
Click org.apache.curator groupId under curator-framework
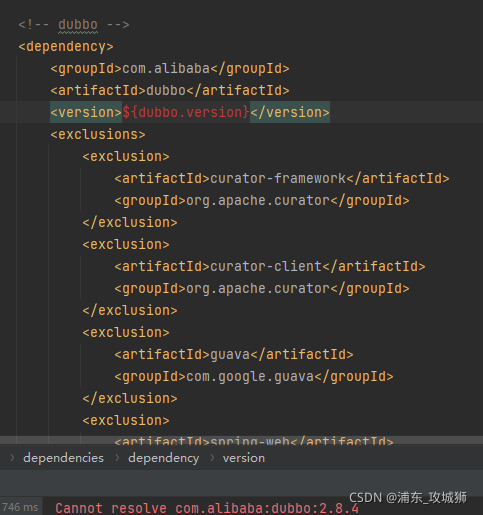[x=262, y=201]
